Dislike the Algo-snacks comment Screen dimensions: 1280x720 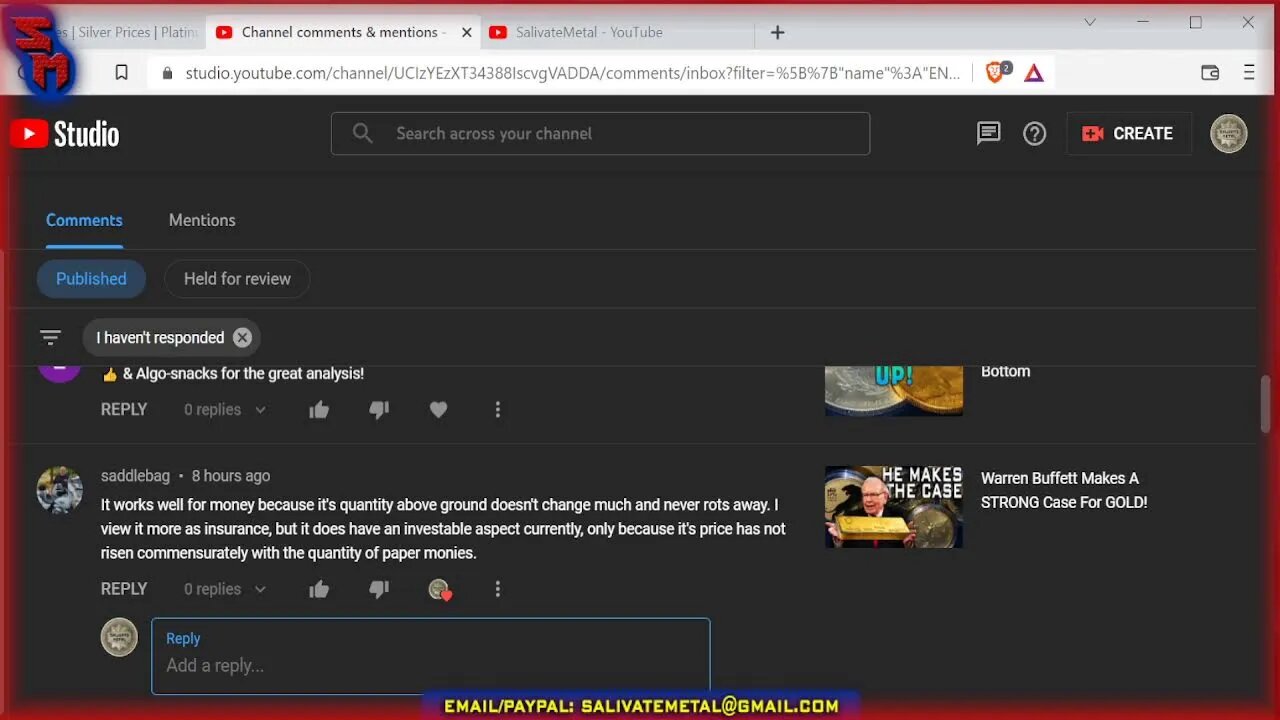[x=379, y=409]
